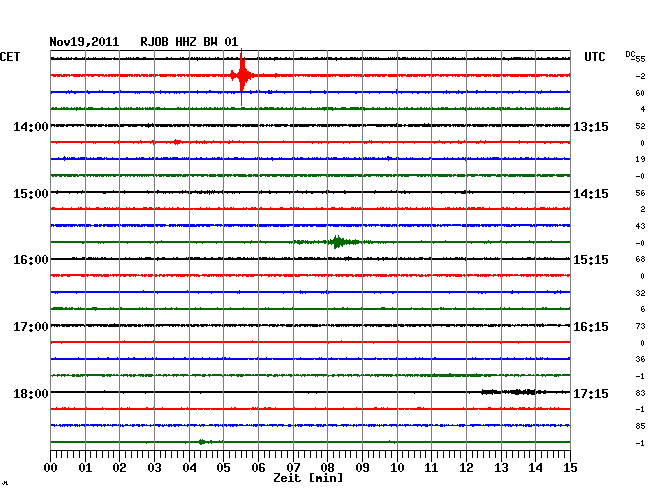650x494 pixels.
Task: Click the date label Nov19,2011
Action: pos(84,42)
